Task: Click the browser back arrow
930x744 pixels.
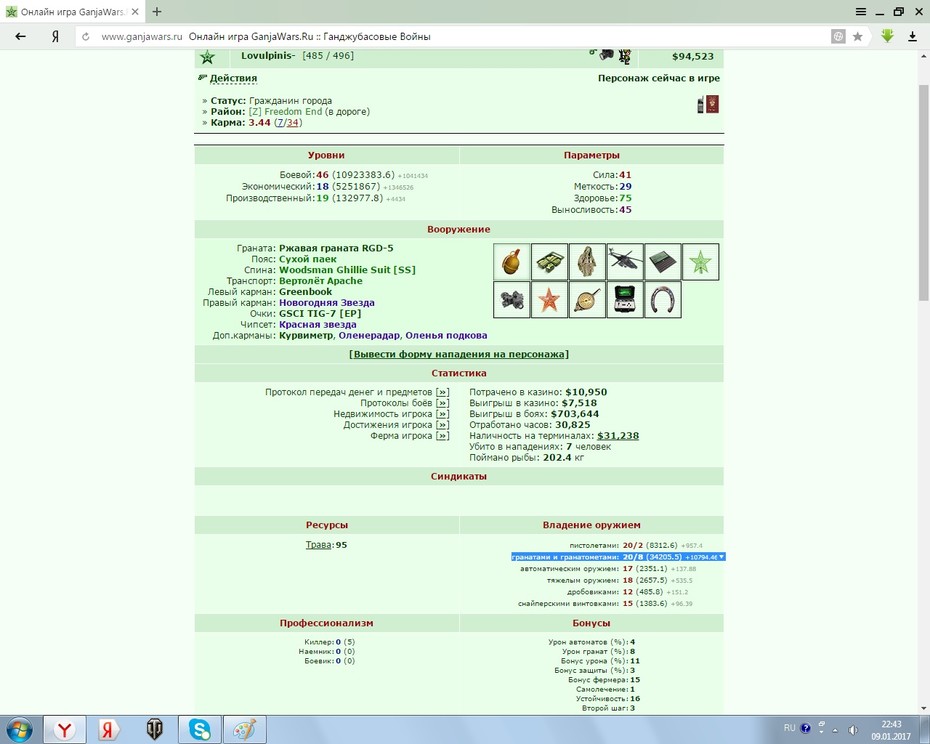Action: click(x=21, y=37)
